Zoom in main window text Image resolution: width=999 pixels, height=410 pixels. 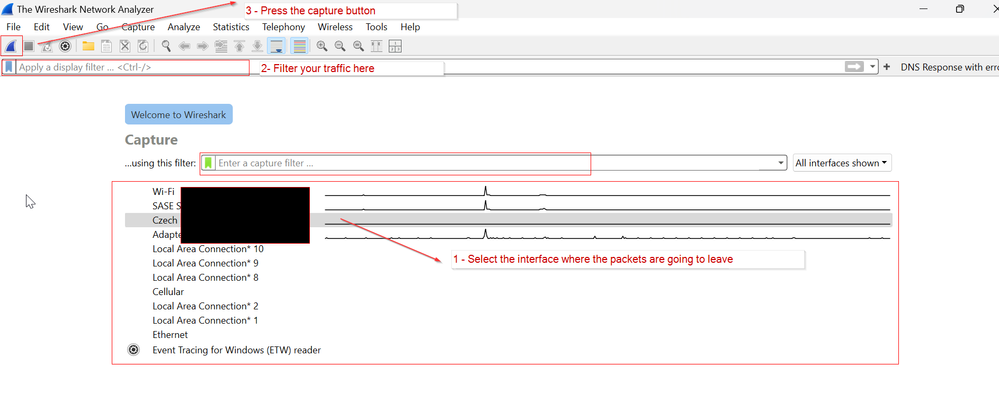point(322,46)
